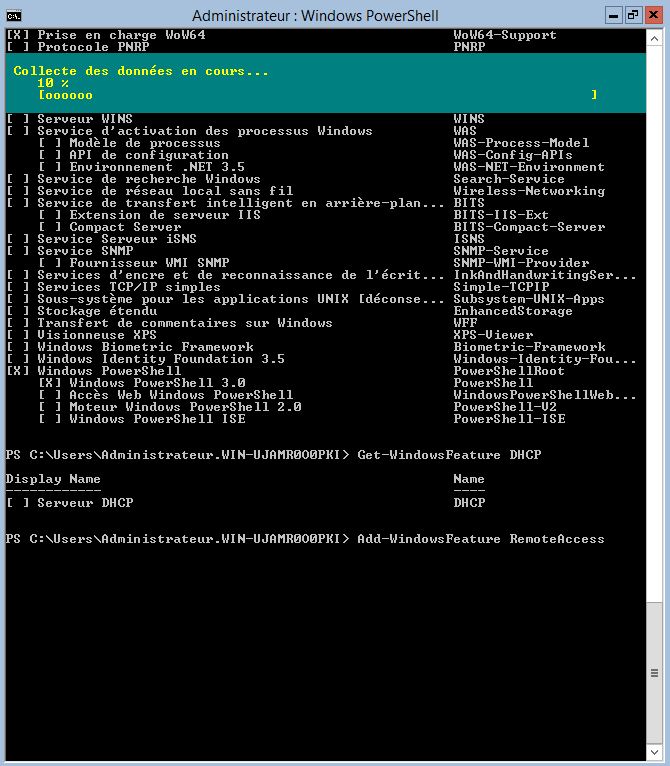Viewport: 670px width, 766px height.
Task: Click the 'WAS-Process-Model' feature name
Action: (x=521, y=143)
